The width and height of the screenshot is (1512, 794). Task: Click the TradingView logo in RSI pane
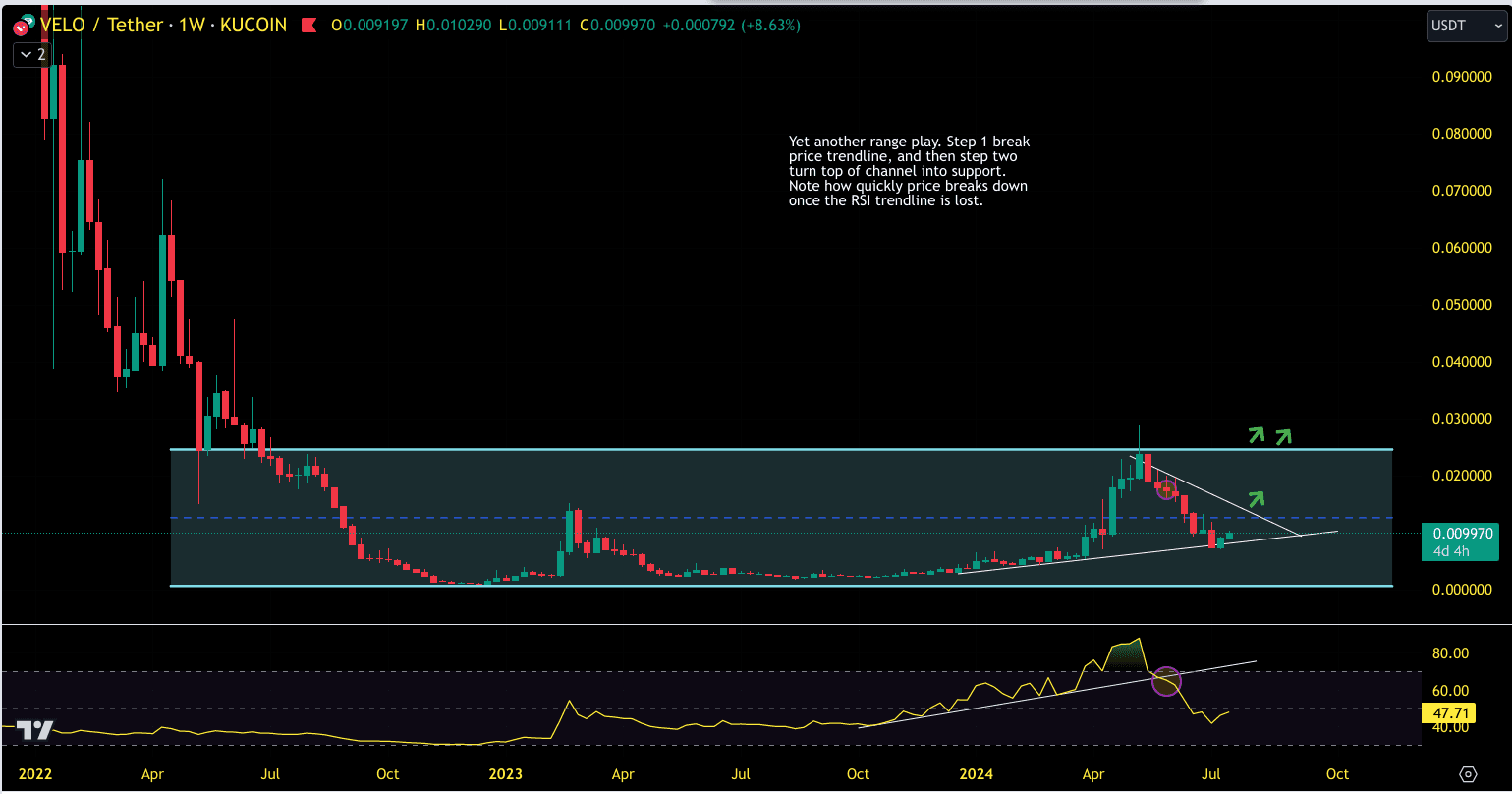click(x=36, y=730)
